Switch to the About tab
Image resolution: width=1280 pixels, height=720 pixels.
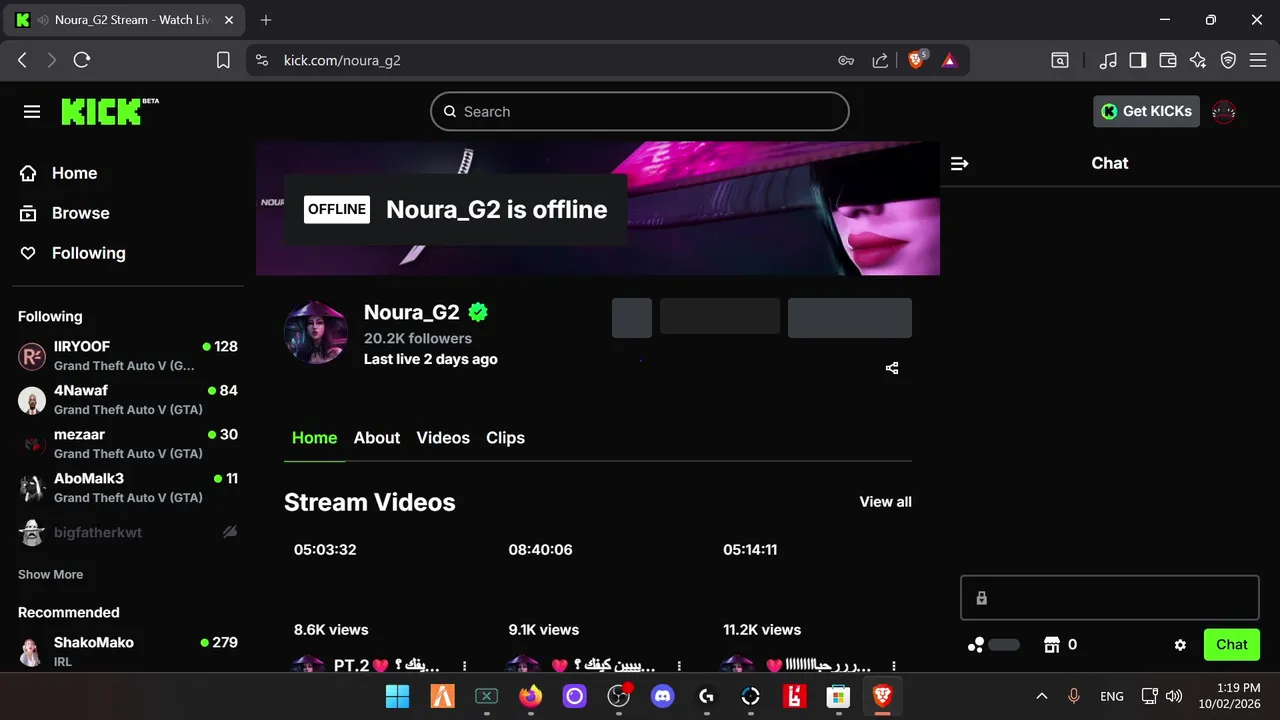(377, 438)
